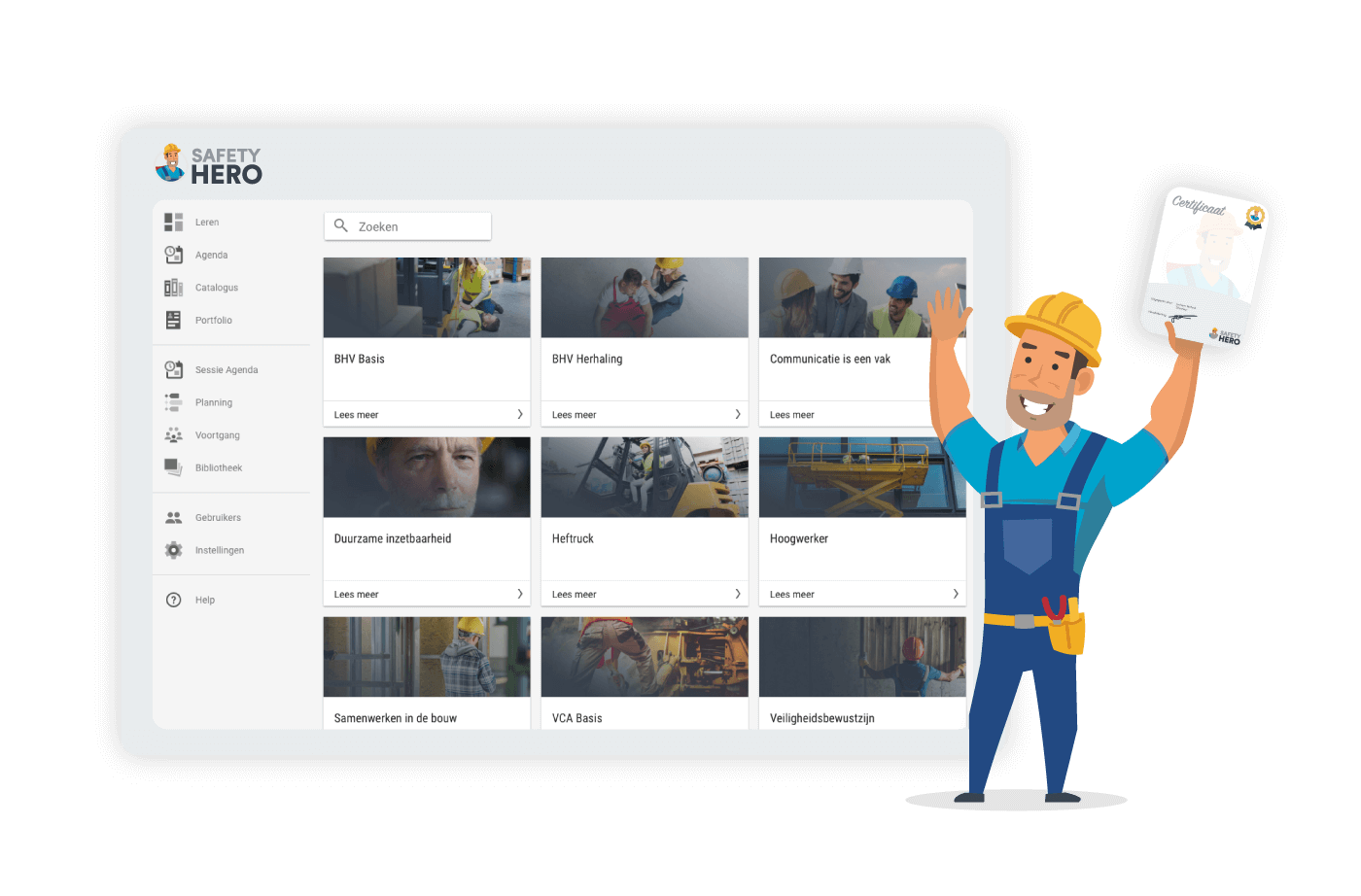1361x896 pixels.
Task: Open the Leren menu item
Action: tap(207, 223)
